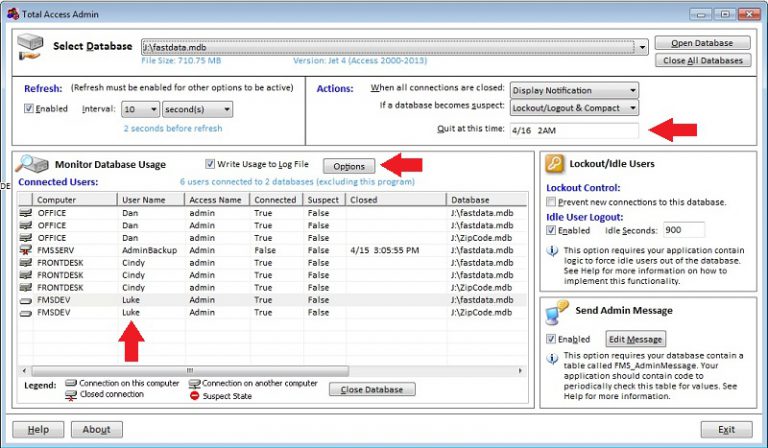Enable Prevent new connections to this database
The height and width of the screenshot is (448, 768).
point(552,202)
